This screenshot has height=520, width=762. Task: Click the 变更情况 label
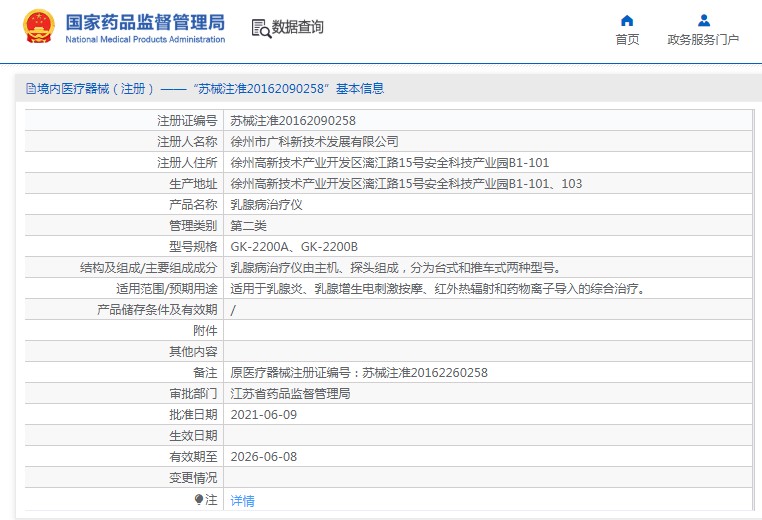pos(193,477)
